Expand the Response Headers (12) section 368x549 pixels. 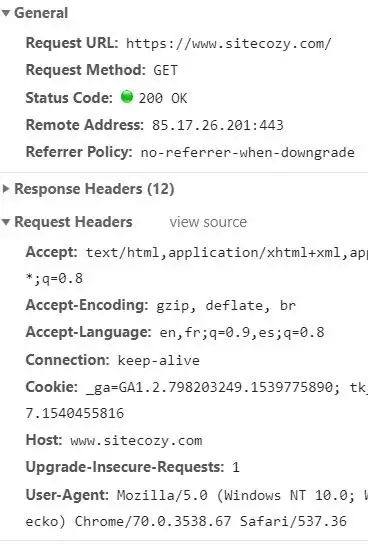point(6,189)
